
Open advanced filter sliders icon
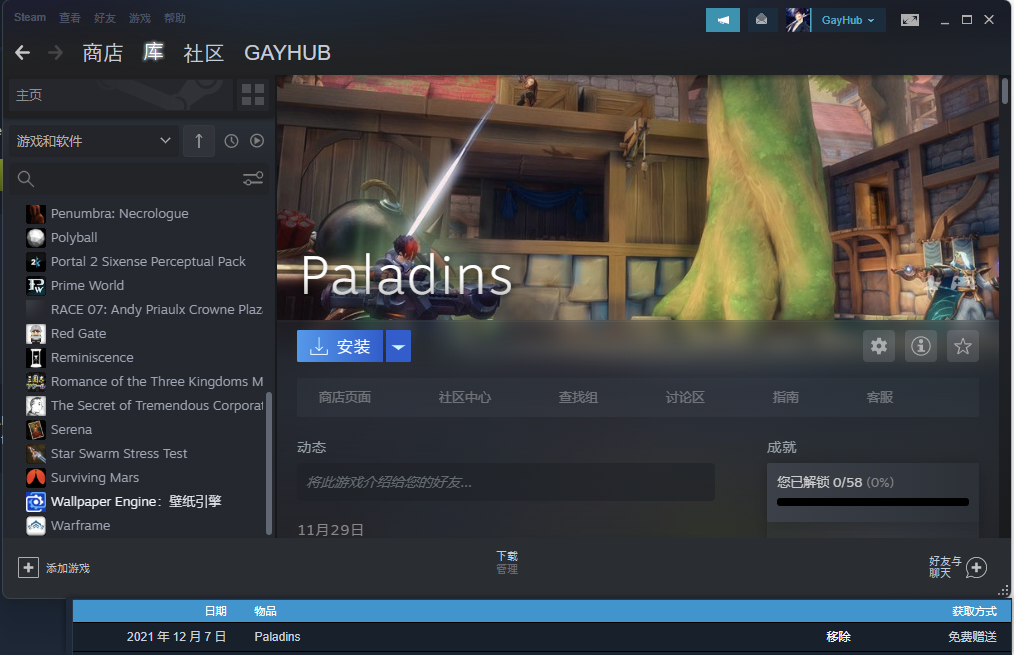(253, 178)
